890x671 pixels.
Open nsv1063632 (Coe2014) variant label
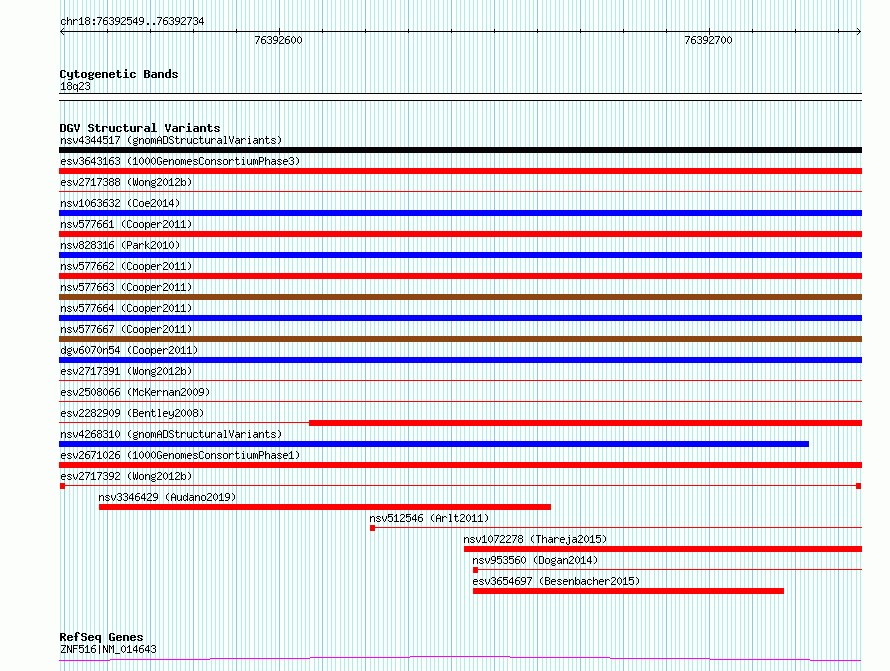[x=120, y=203]
